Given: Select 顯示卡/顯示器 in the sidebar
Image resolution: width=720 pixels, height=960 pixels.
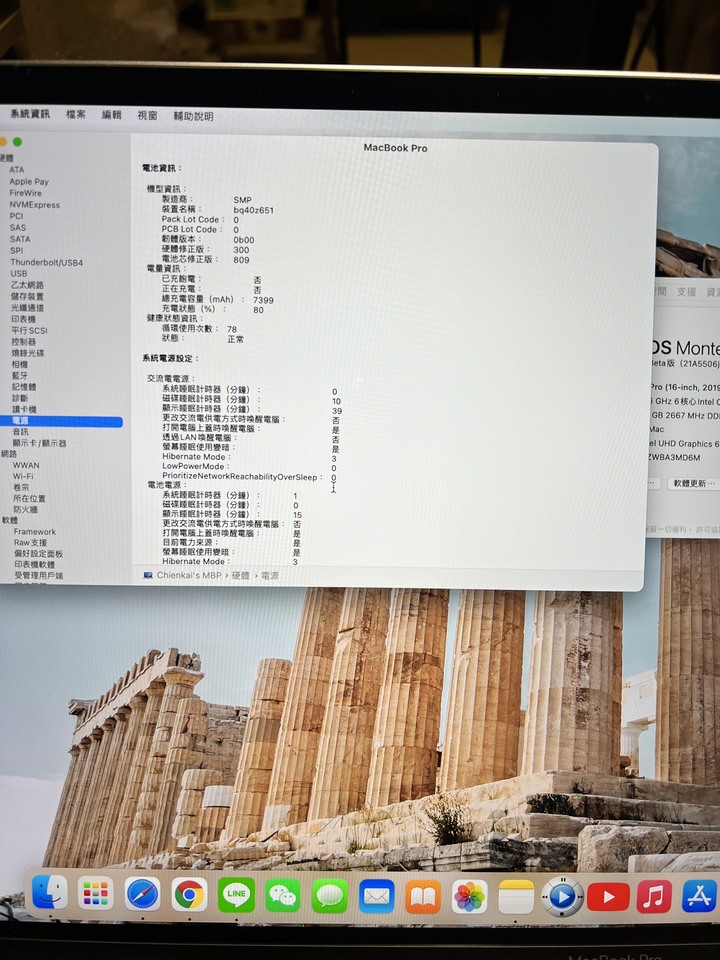Looking at the screenshot, I should click(x=39, y=443).
